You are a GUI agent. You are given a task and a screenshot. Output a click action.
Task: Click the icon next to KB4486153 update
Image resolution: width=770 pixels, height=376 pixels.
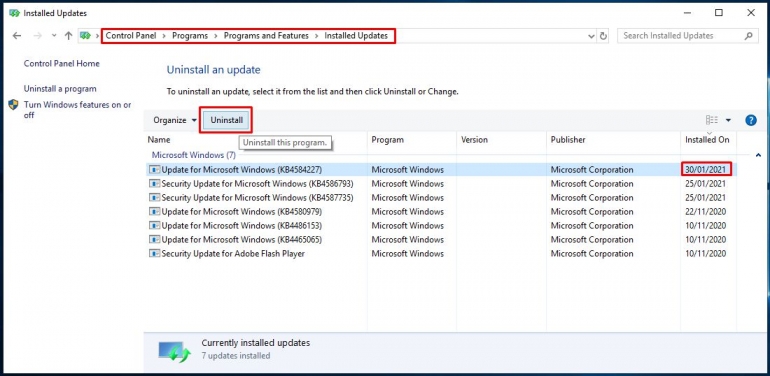155,226
